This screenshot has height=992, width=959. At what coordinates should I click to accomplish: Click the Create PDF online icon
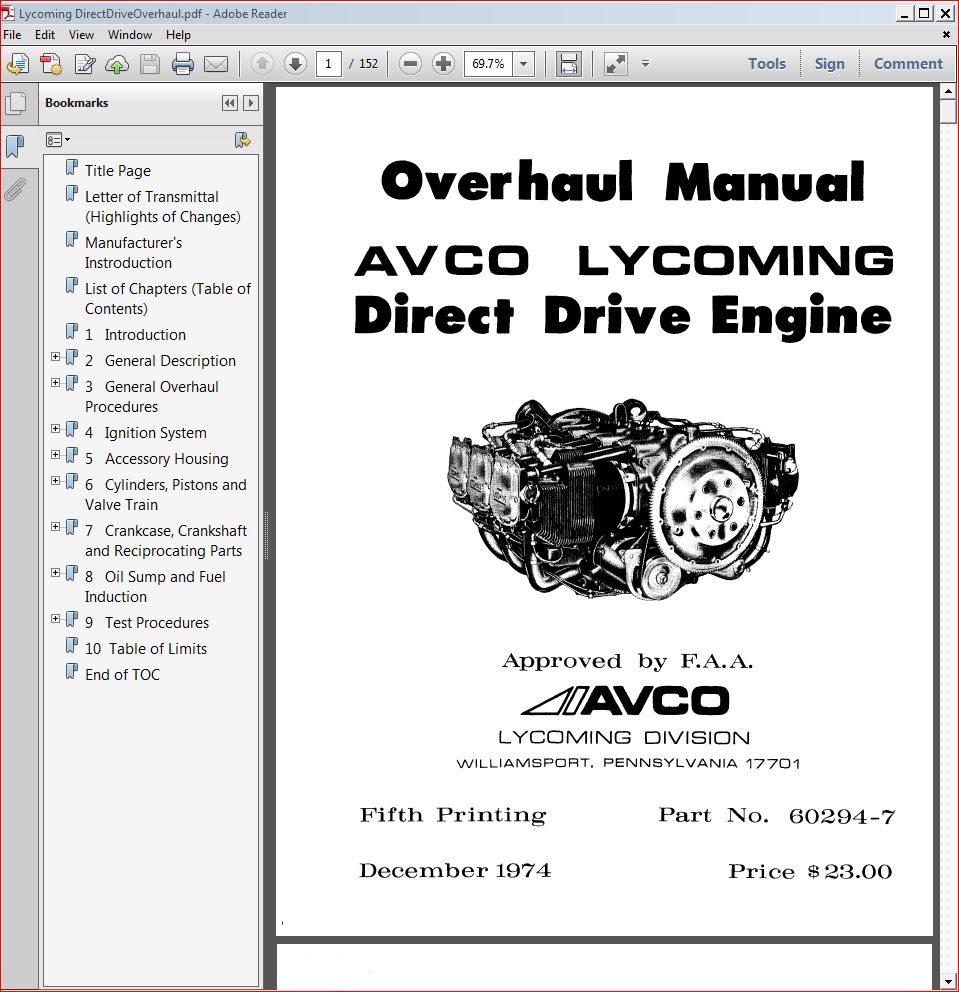51,64
